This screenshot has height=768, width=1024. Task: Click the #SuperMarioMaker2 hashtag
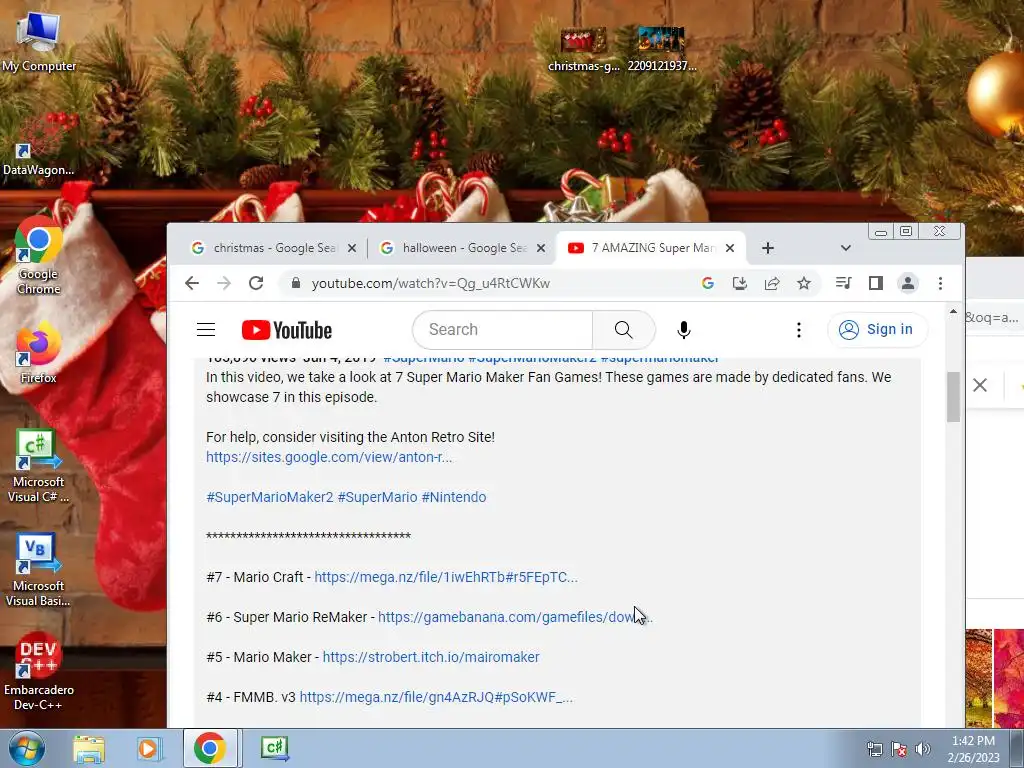[x=270, y=497]
